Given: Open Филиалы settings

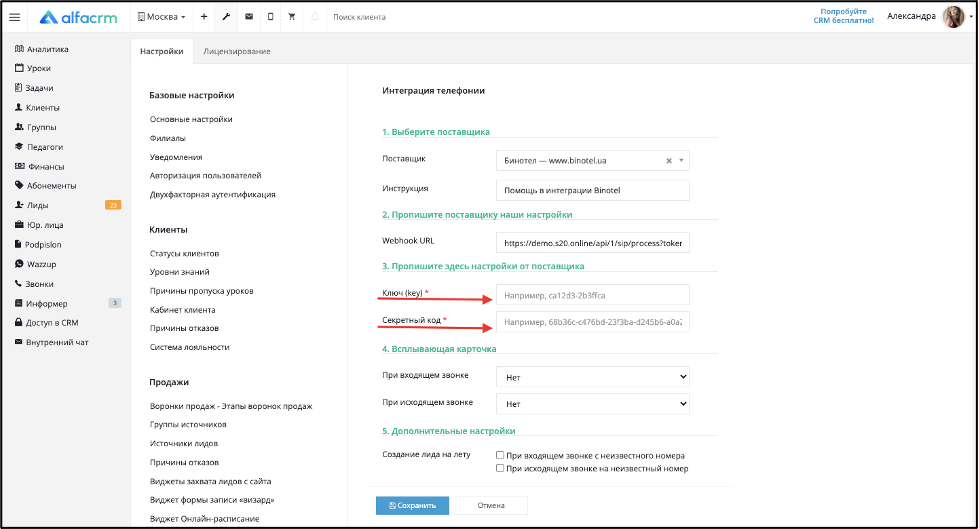Looking at the screenshot, I should pyautogui.click(x=167, y=138).
